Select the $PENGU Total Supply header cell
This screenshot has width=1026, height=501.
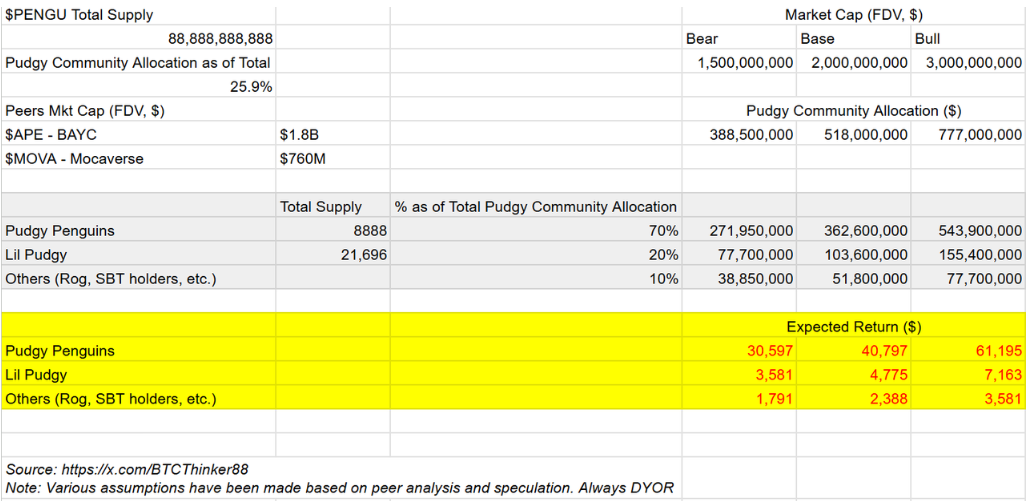80,15
